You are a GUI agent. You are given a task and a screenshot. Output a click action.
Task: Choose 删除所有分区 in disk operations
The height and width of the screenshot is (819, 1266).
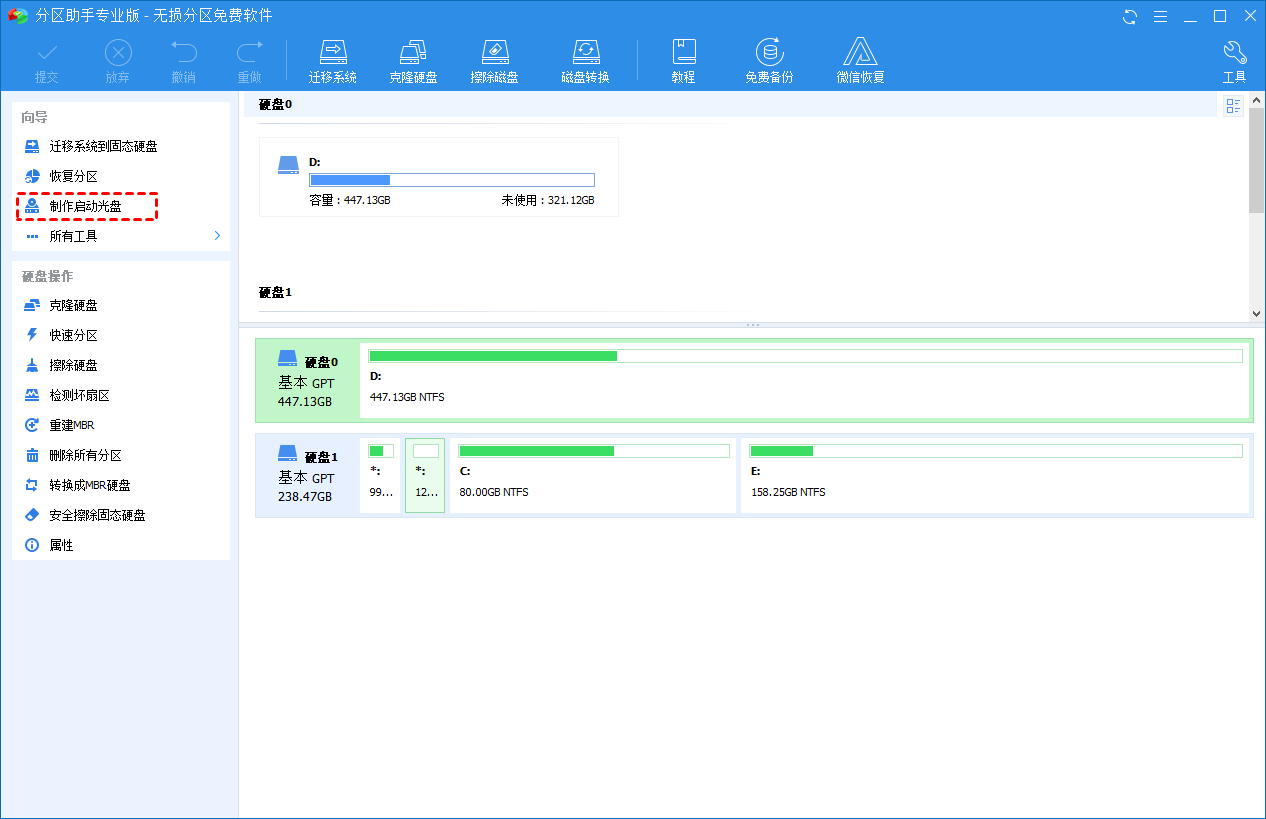pyautogui.click(x=73, y=455)
